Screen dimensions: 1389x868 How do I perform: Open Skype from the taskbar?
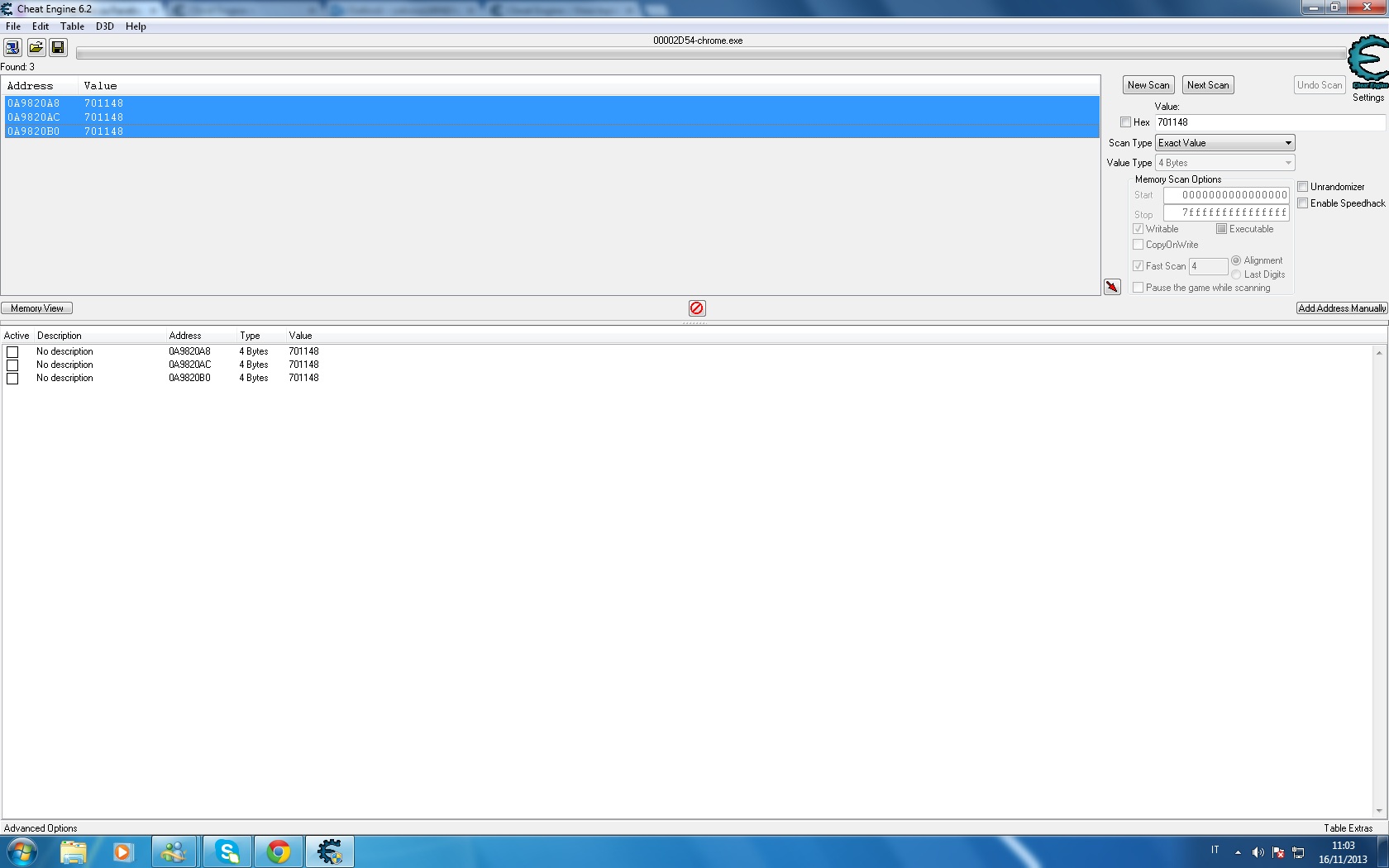[x=227, y=851]
